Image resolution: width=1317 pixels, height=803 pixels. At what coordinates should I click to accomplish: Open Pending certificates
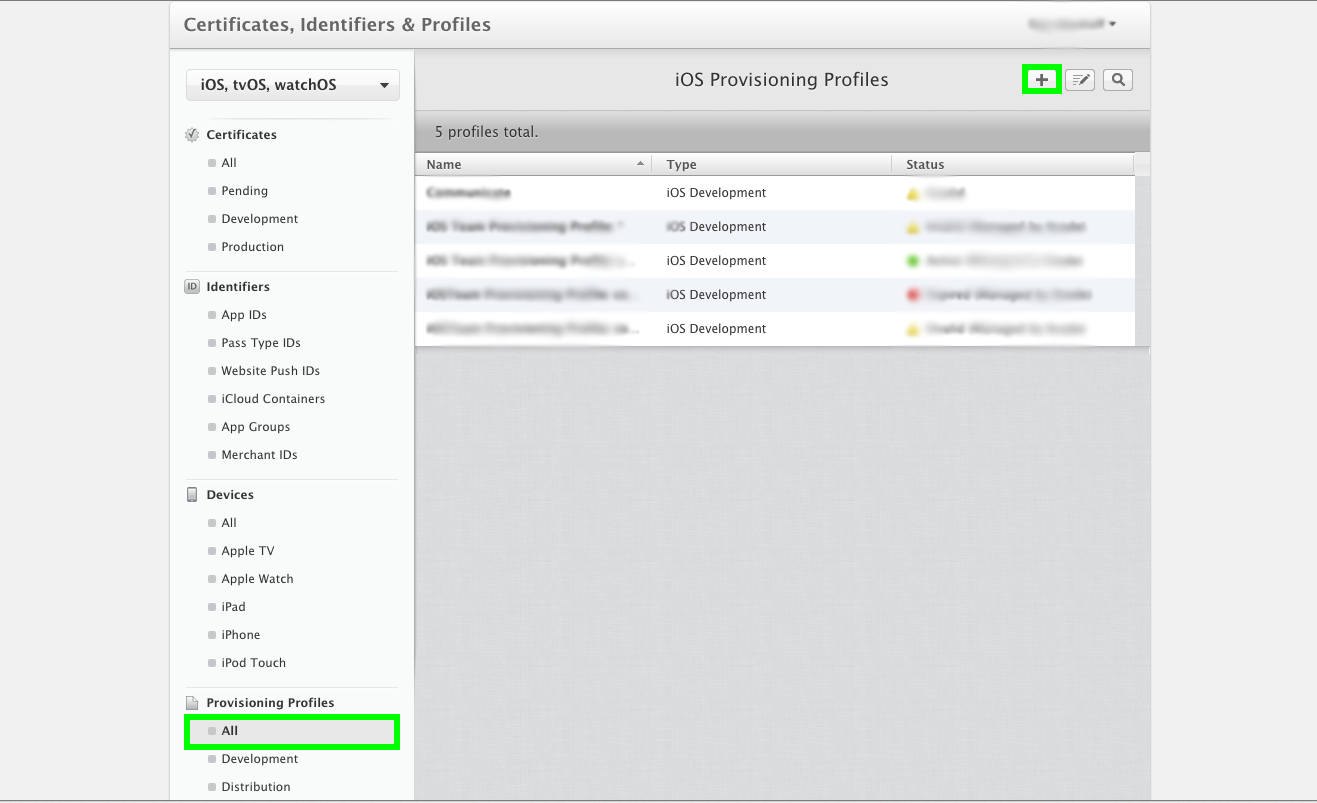245,191
